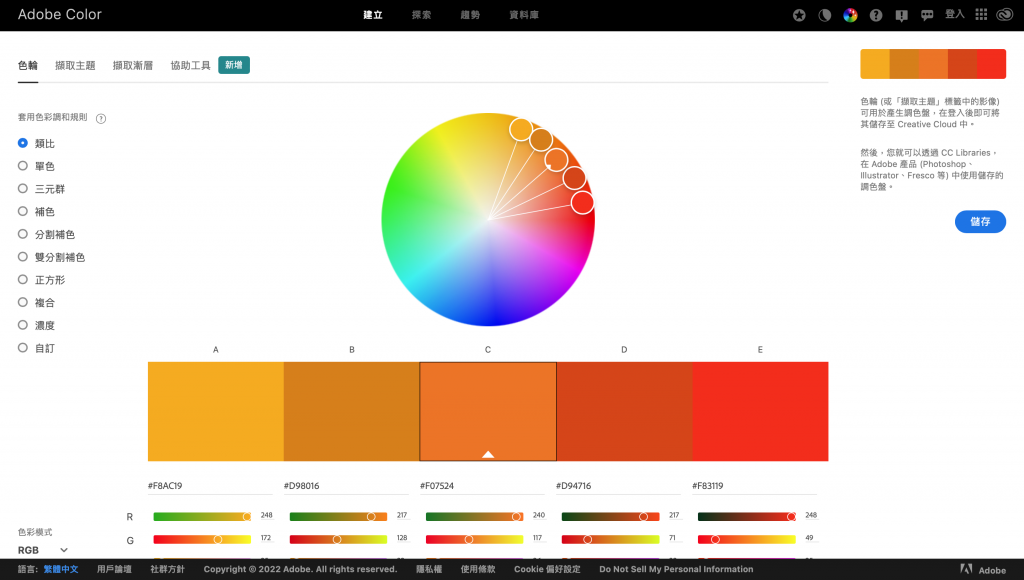Click the blue 儲存 button
This screenshot has height=580, width=1024.
point(980,221)
